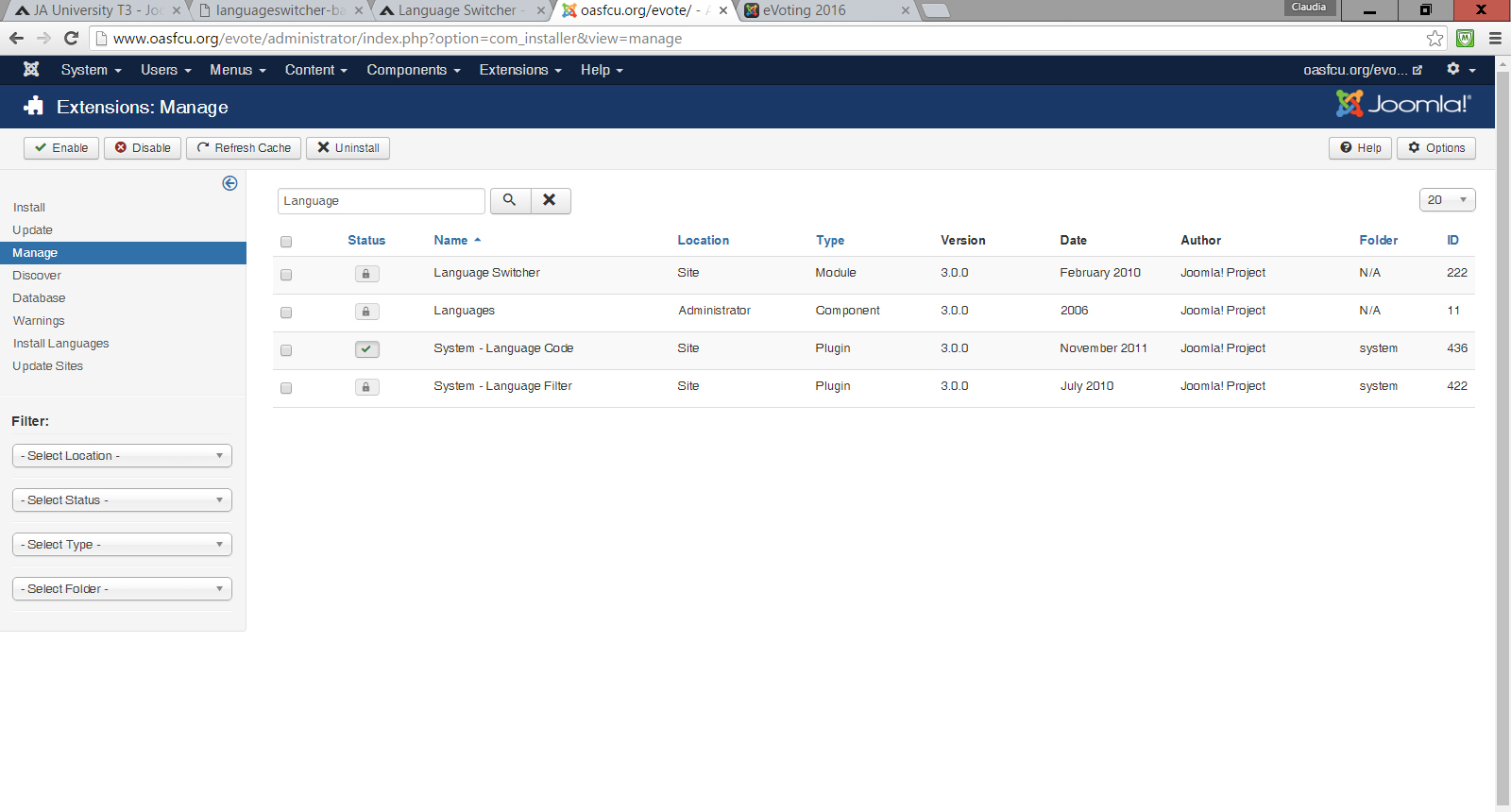Switch to the Language Switcher browser tab
The width and height of the screenshot is (1511, 812).
(x=463, y=10)
